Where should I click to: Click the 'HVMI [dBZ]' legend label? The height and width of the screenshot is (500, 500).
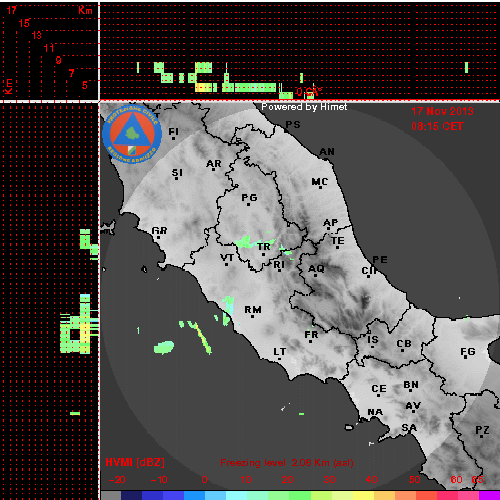(x=135, y=462)
